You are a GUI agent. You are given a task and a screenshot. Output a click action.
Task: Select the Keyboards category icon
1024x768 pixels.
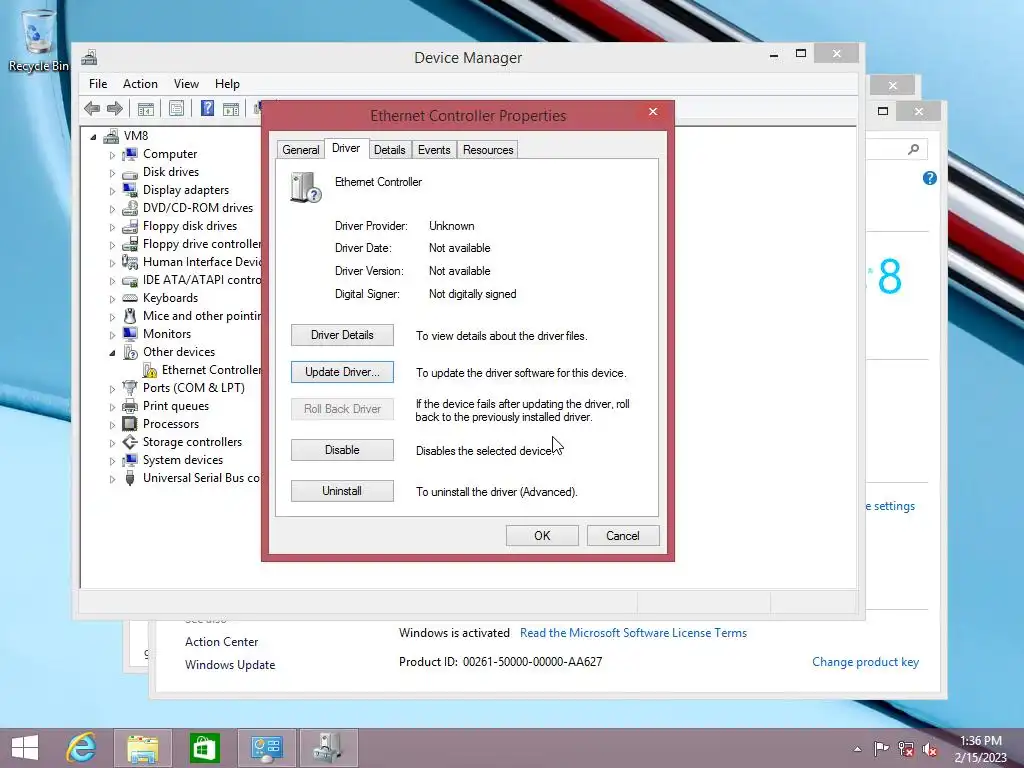[130, 298]
